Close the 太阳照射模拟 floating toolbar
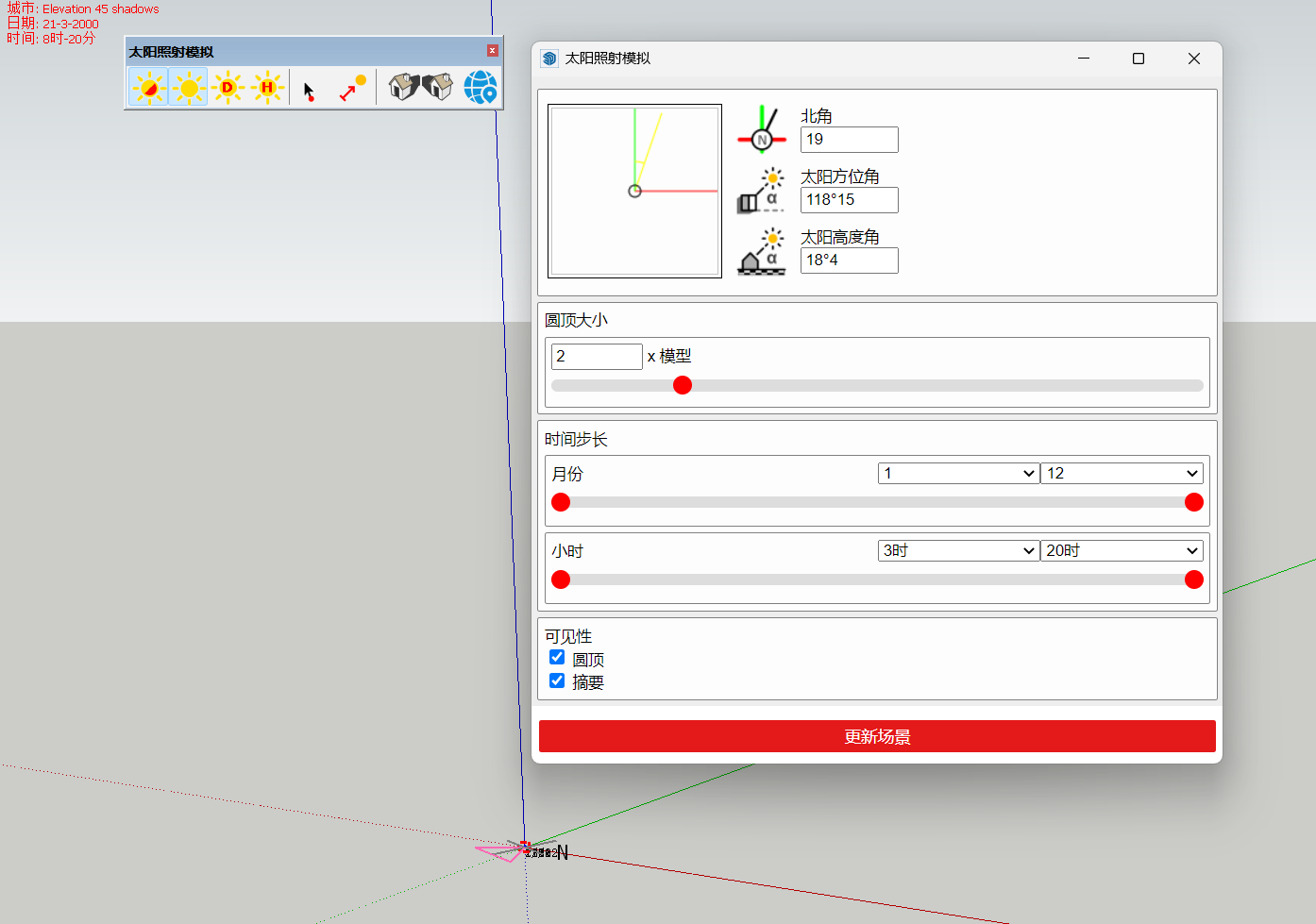This screenshot has width=1316, height=924. 492,51
